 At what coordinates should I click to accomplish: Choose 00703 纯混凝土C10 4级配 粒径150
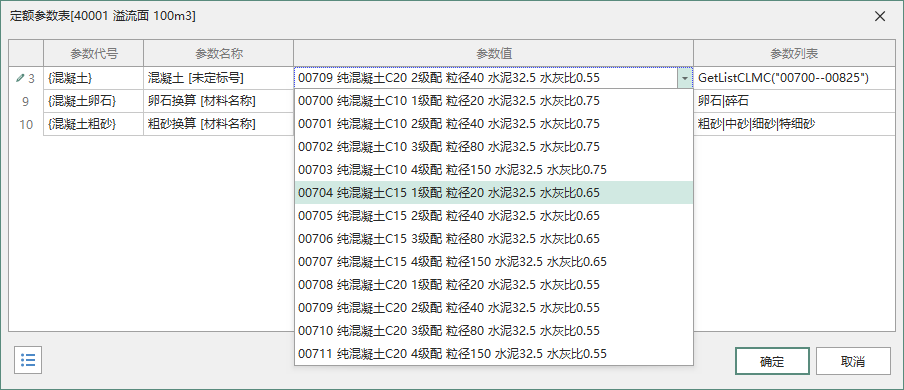494,170
